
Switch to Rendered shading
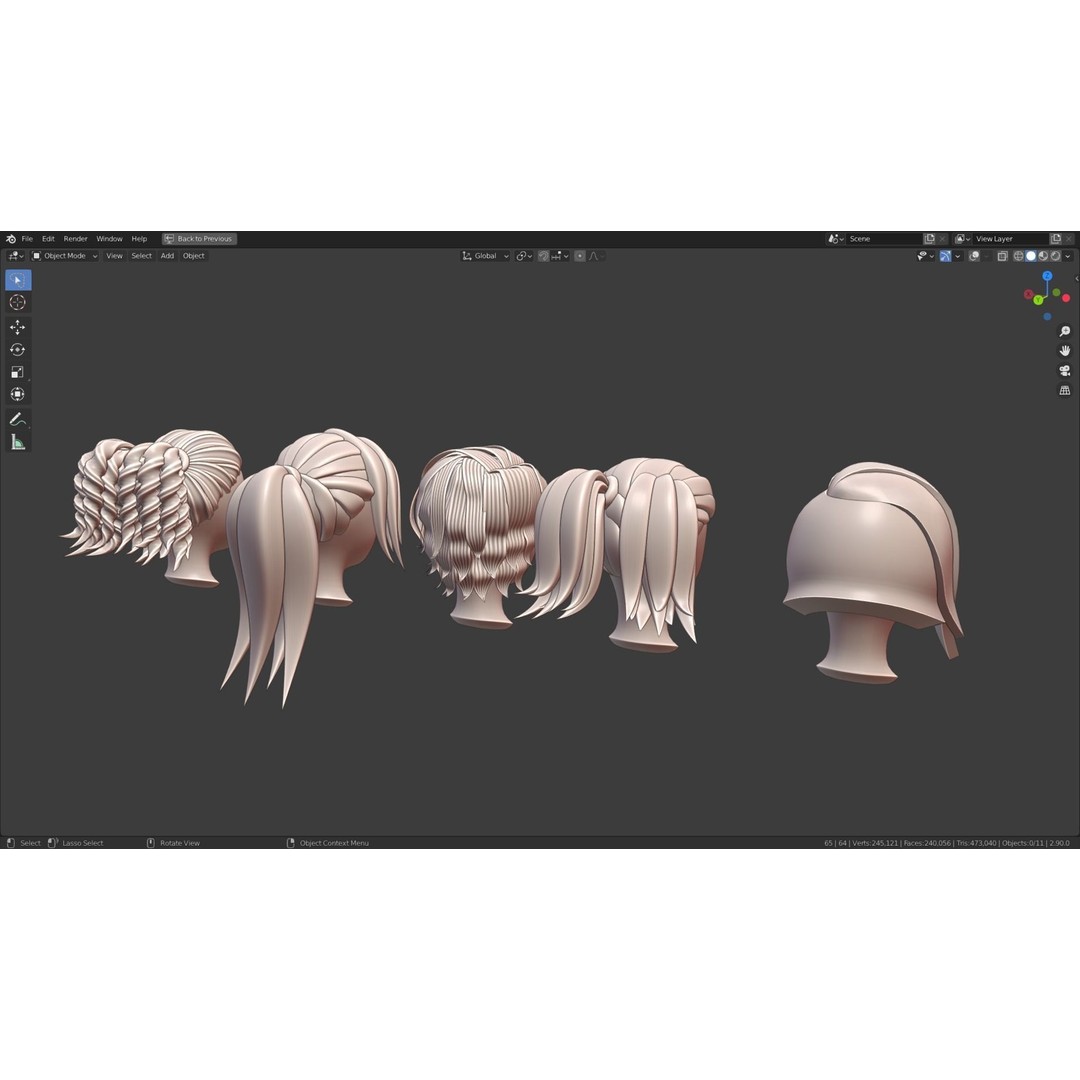(1056, 256)
